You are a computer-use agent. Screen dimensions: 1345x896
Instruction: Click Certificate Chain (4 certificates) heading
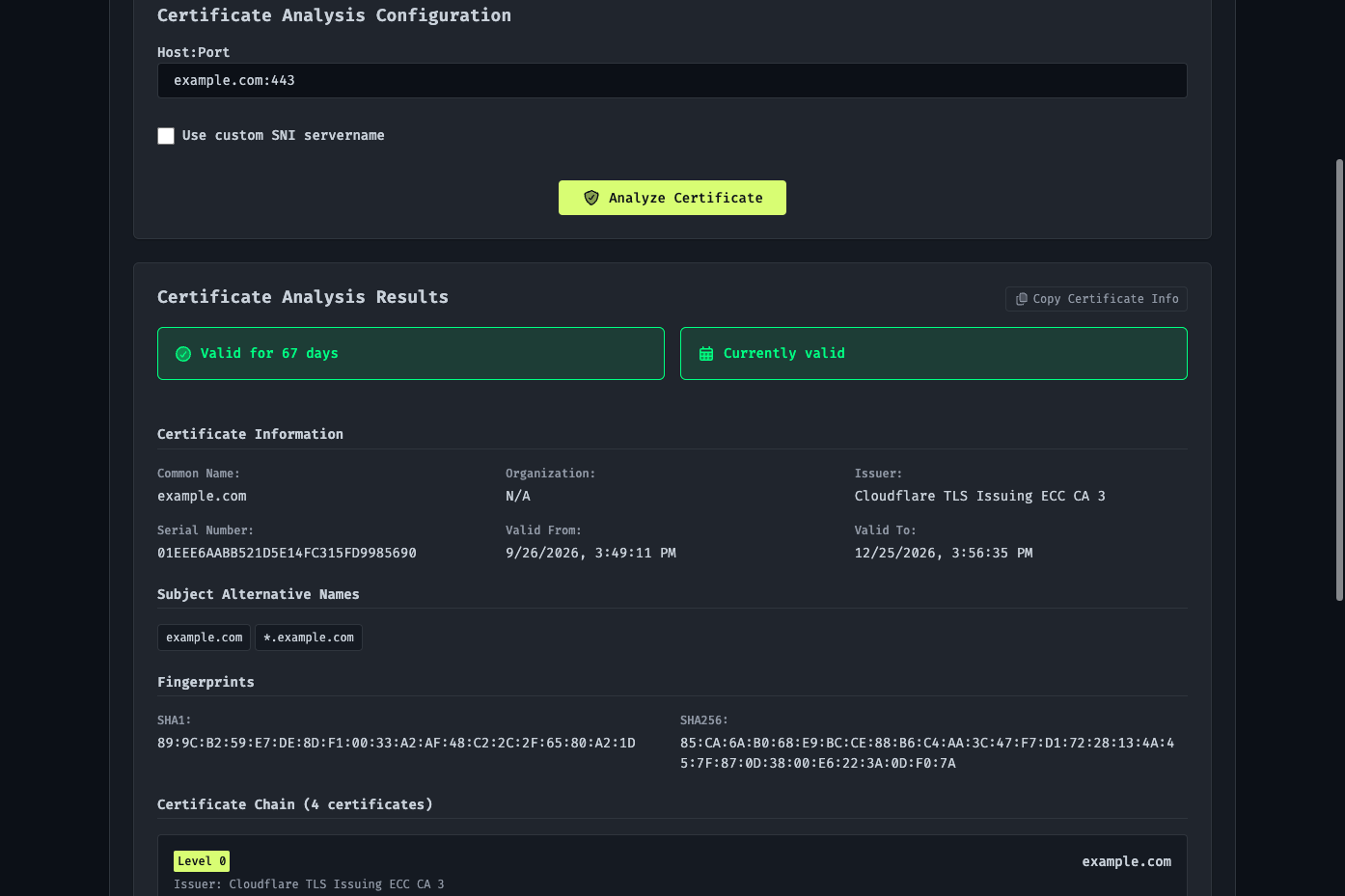tap(295, 804)
